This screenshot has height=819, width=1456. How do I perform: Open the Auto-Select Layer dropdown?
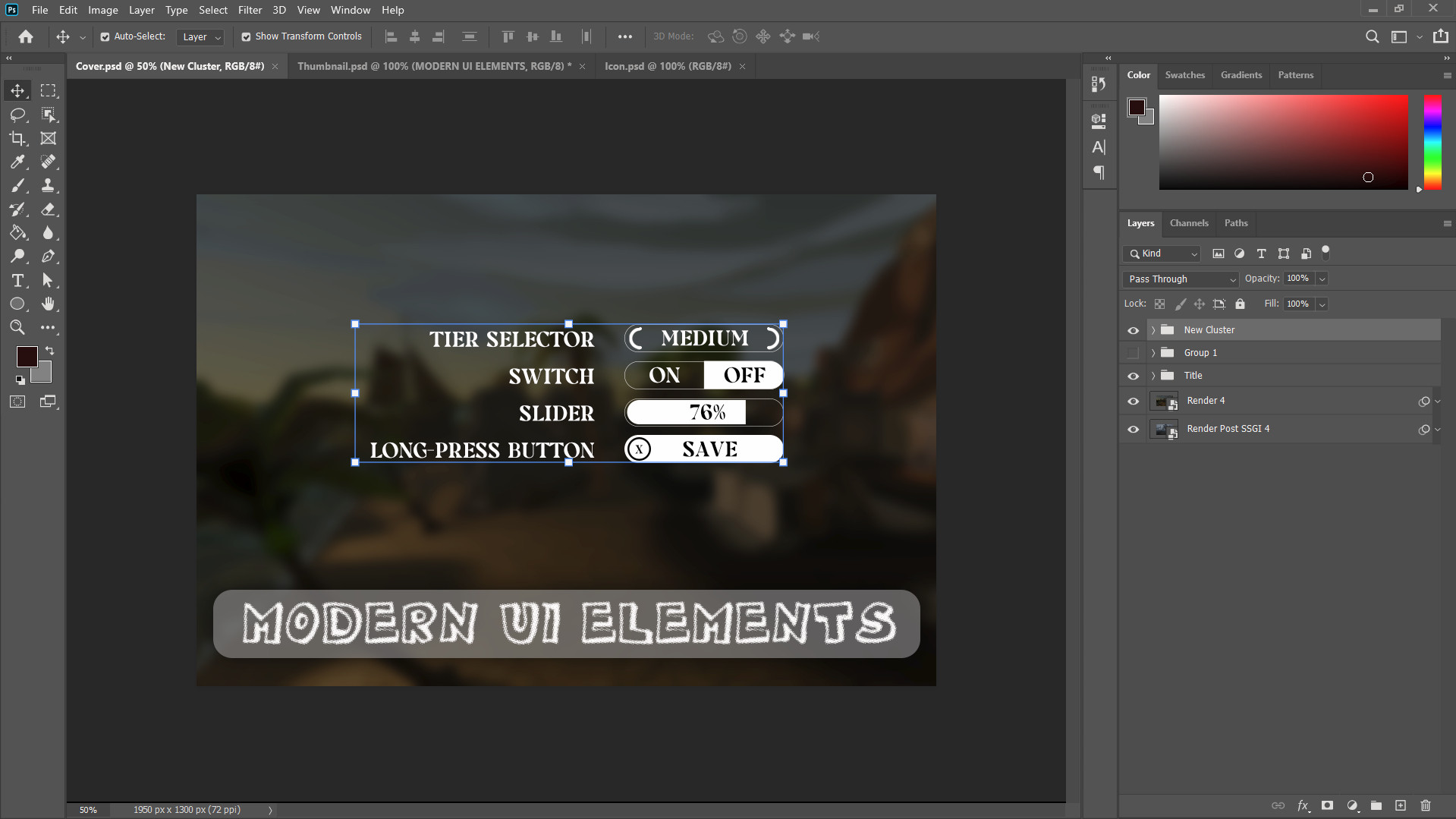click(x=200, y=37)
